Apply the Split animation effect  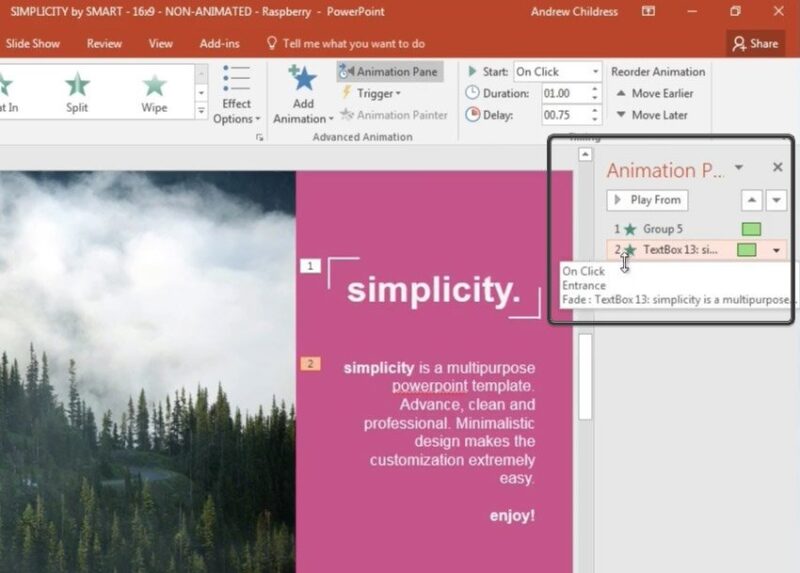coord(77,92)
